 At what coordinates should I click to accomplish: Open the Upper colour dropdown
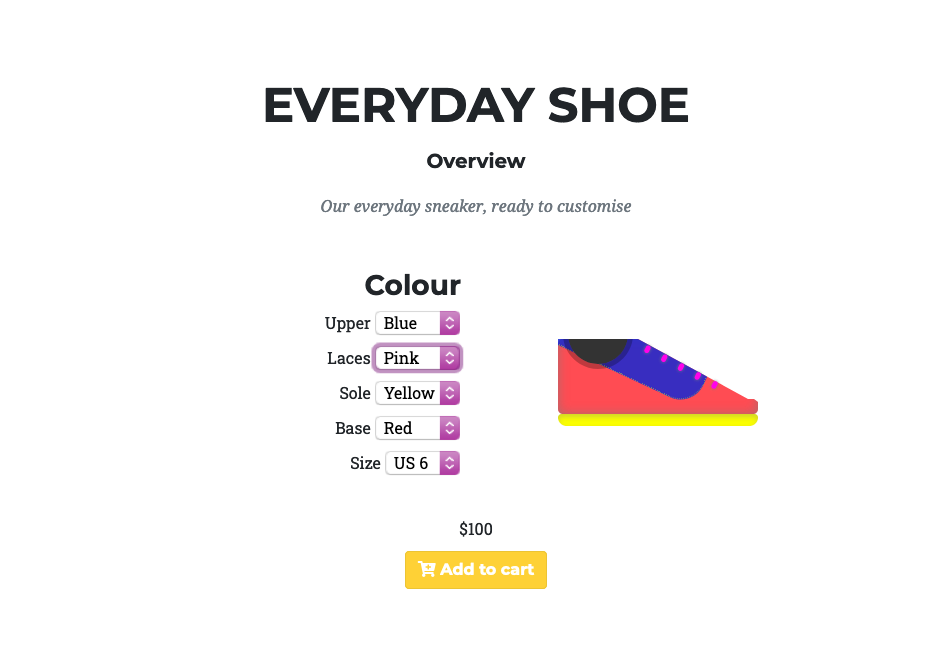(x=417, y=323)
